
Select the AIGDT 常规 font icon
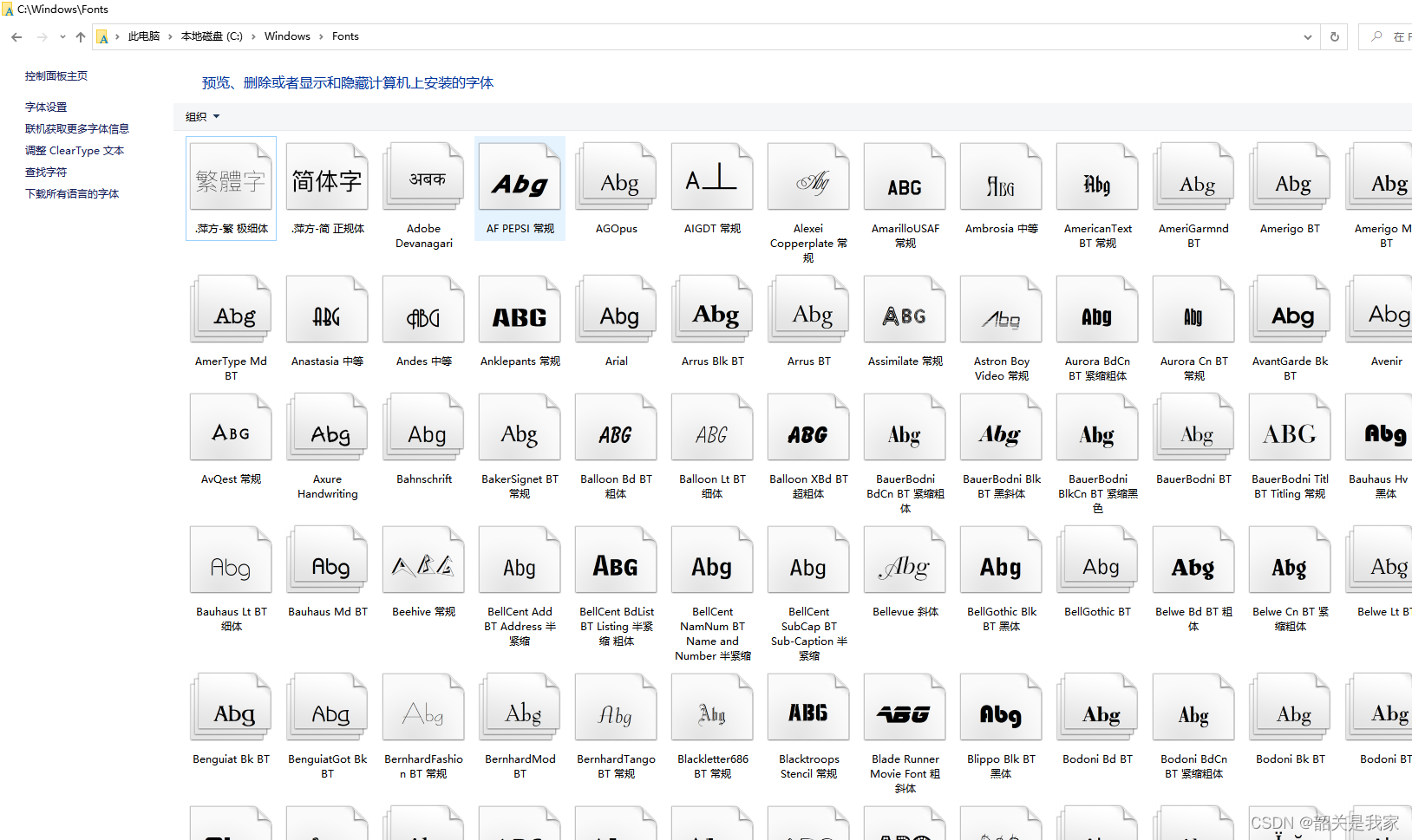[712, 178]
